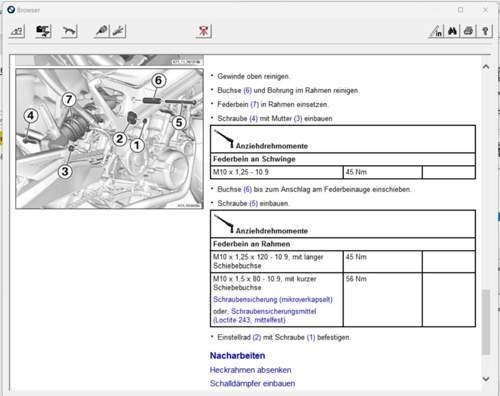Click callout number 2 in diagram
The image size is (500, 396).
(x=119, y=139)
